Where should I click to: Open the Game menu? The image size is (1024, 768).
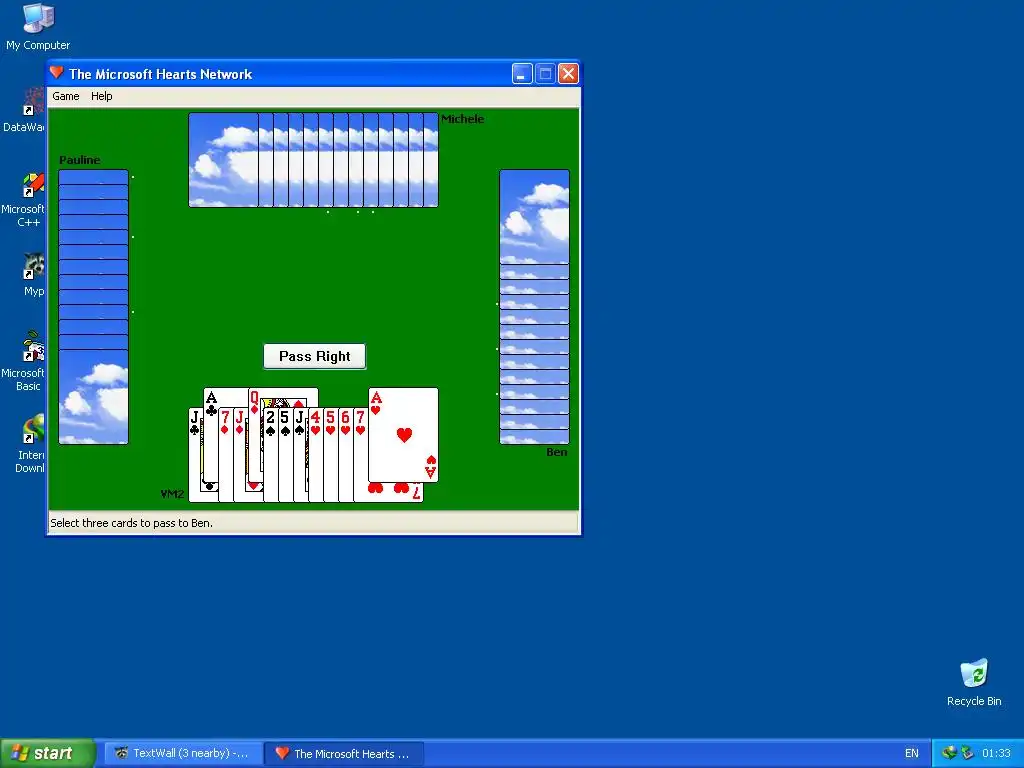[66, 96]
